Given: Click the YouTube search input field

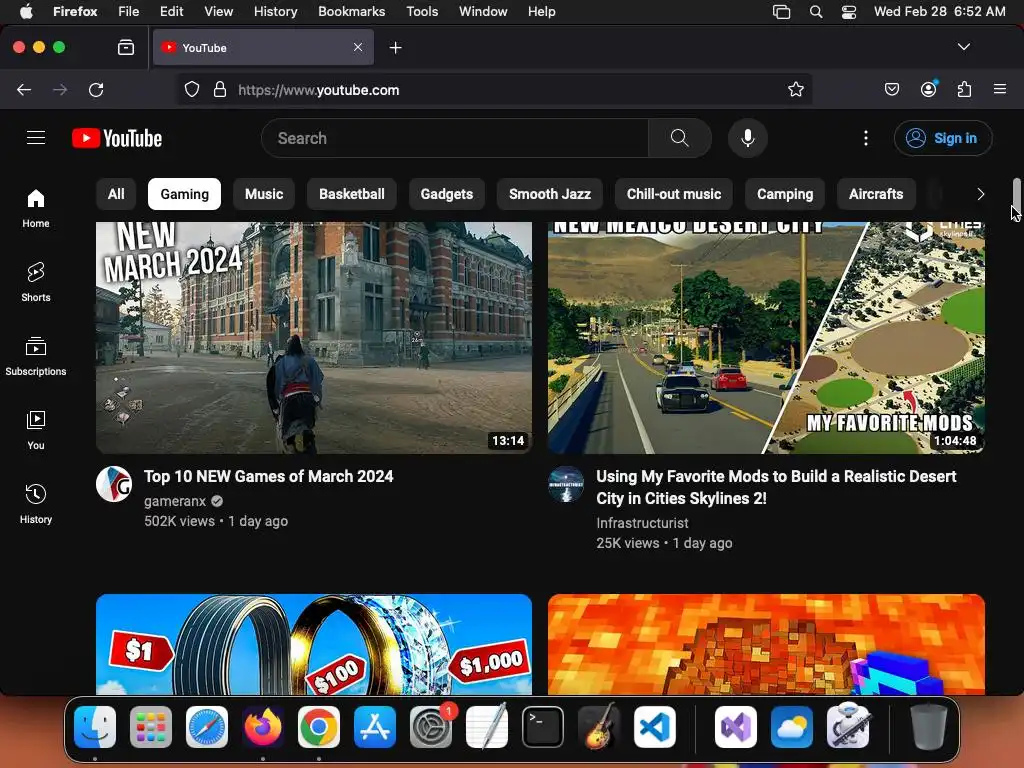Looking at the screenshot, I should coord(455,138).
